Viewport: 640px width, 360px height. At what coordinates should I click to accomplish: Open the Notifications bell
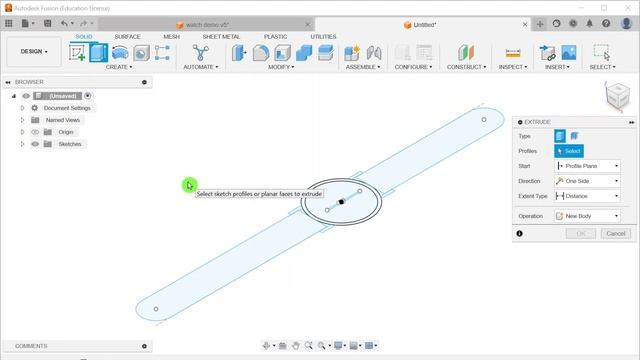(589, 24)
